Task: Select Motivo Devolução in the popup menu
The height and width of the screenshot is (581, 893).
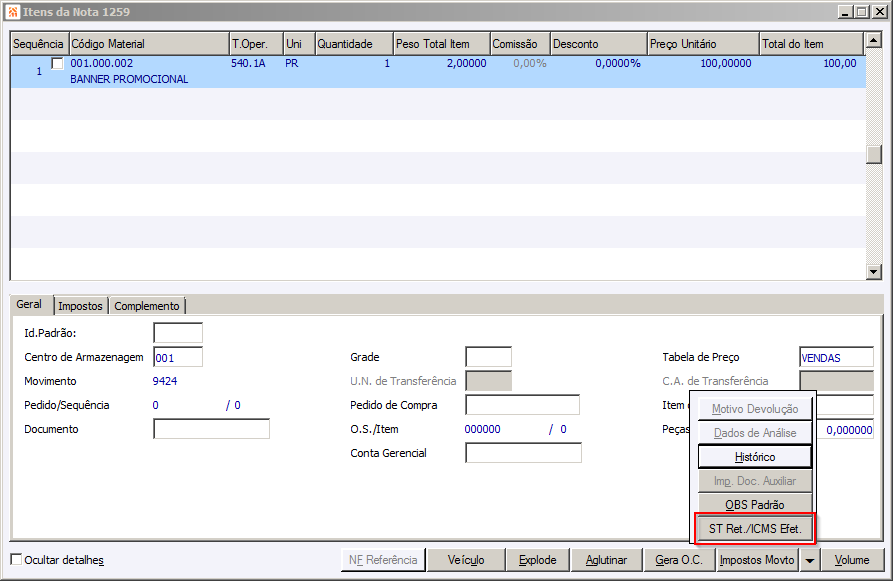Action: tap(755, 409)
